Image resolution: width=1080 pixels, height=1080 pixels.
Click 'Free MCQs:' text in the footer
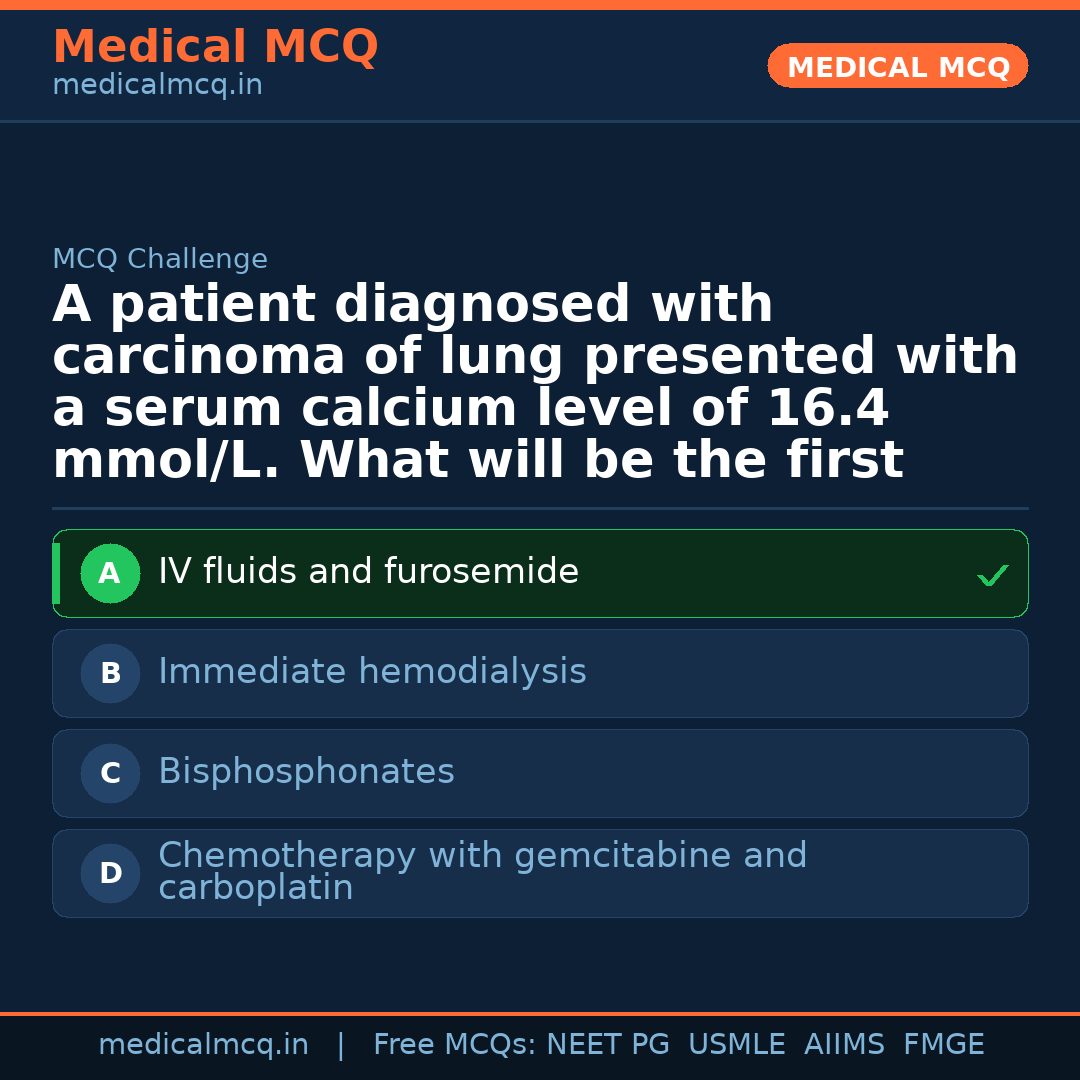click(x=455, y=1045)
